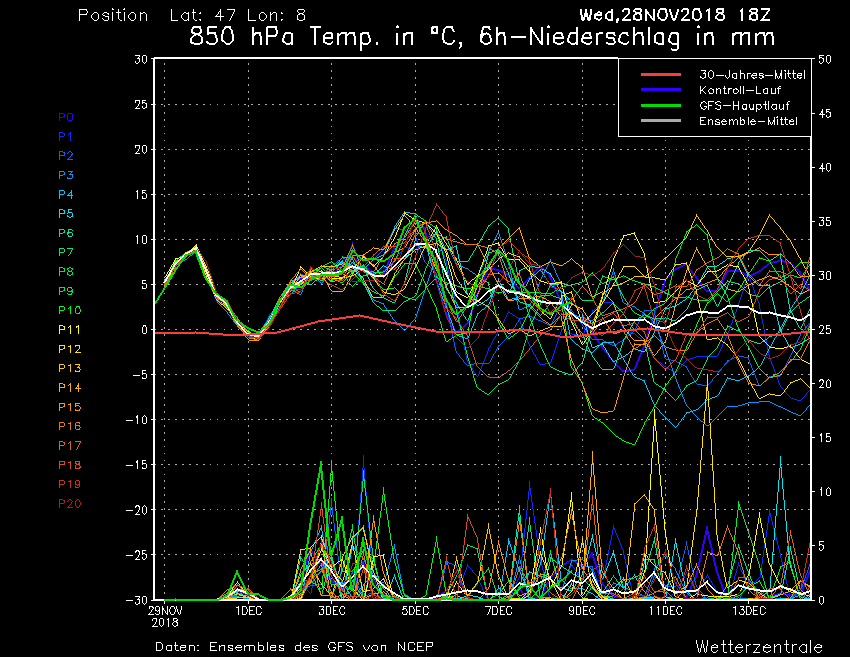
Task: Click the green GFS-Hauptlauf legend line
Action: coord(660,105)
